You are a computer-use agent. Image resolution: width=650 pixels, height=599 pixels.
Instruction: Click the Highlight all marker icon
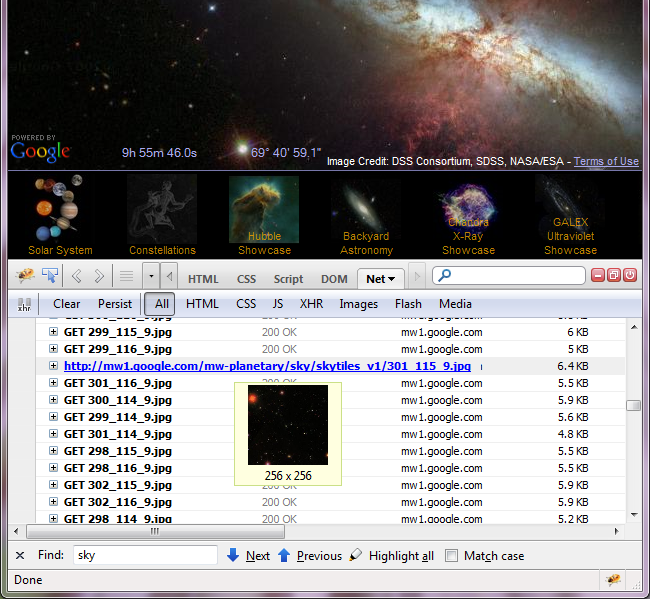[x=356, y=555]
